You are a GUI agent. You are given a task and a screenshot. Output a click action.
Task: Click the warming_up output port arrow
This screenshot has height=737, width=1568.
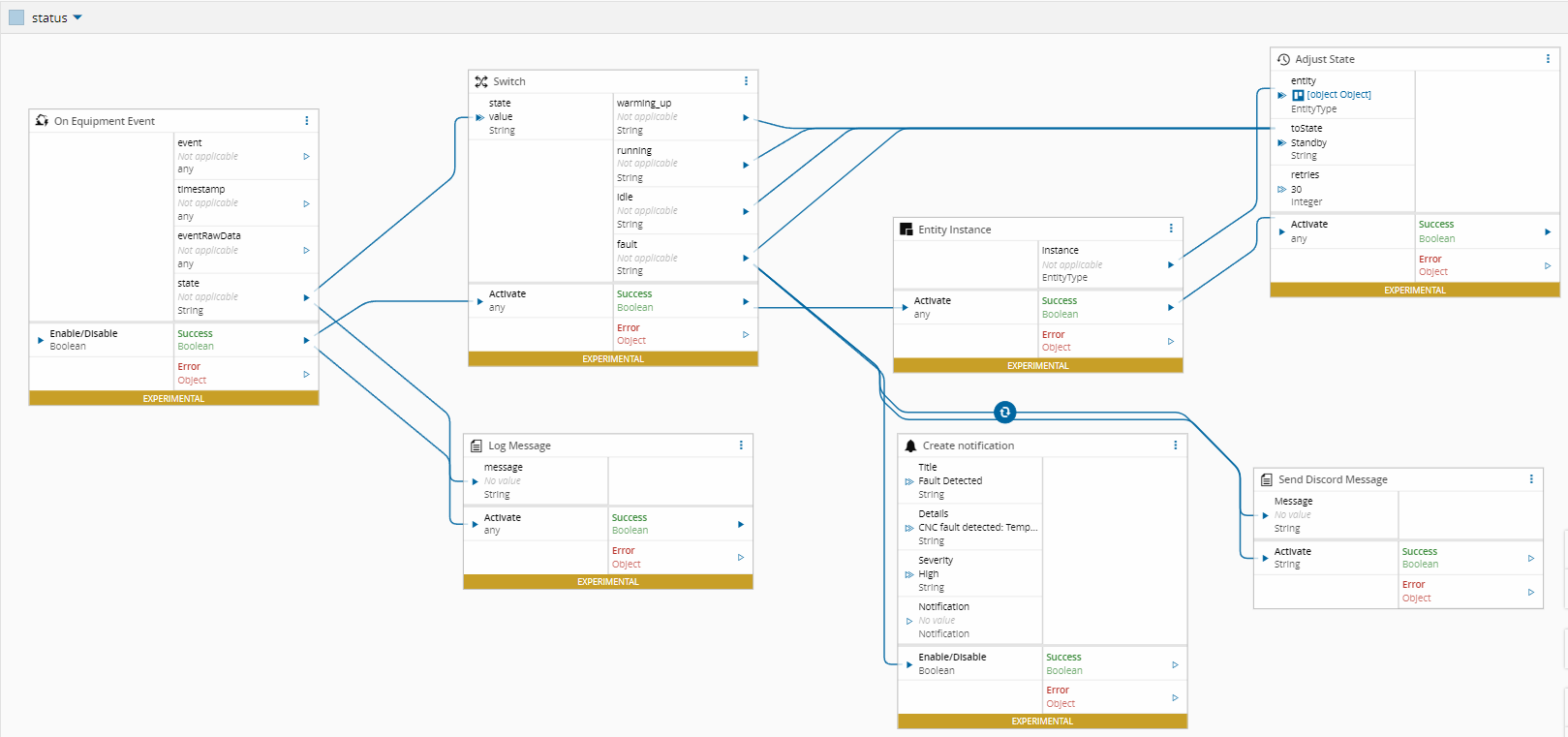click(x=746, y=117)
